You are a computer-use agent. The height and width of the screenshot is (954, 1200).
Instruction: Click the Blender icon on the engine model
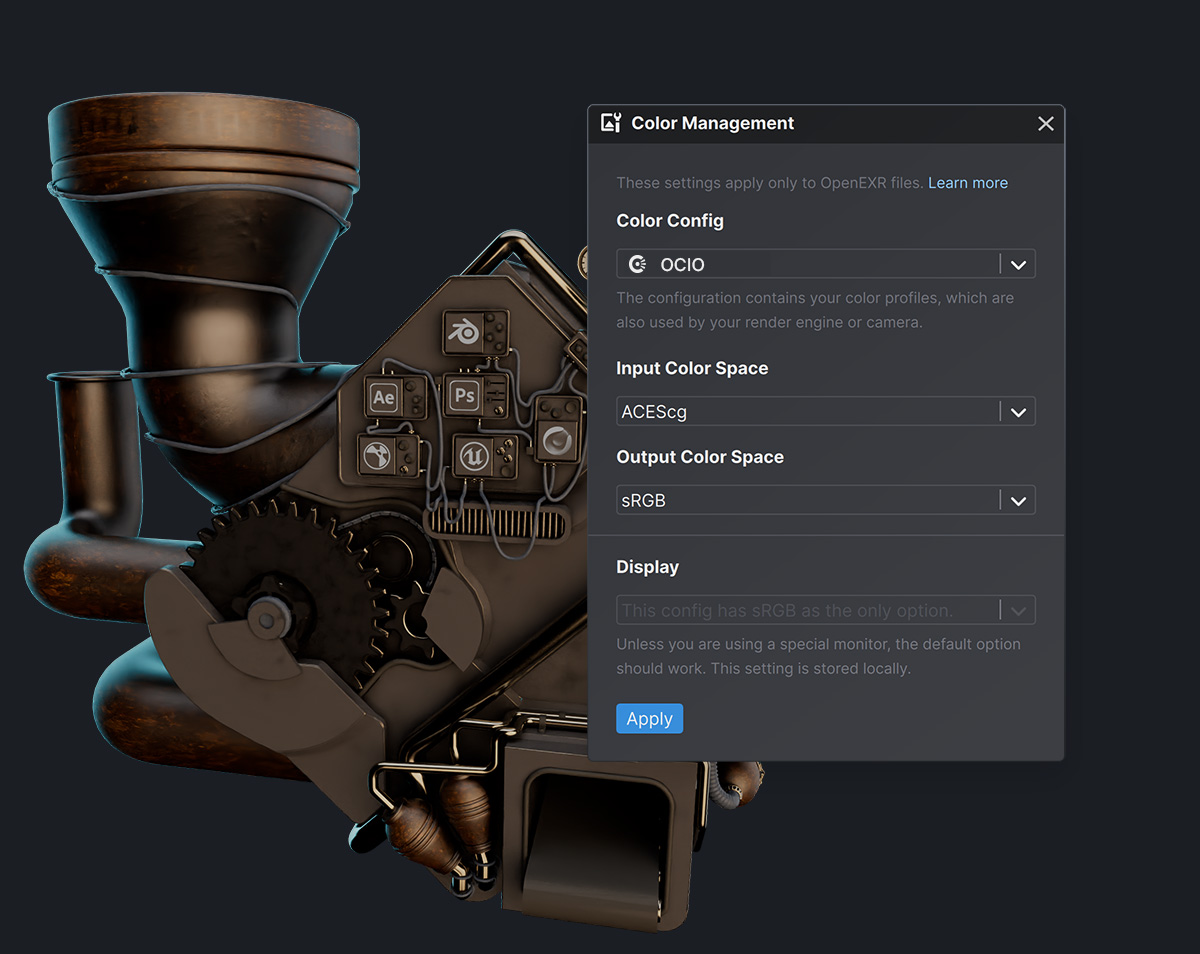coord(463,331)
